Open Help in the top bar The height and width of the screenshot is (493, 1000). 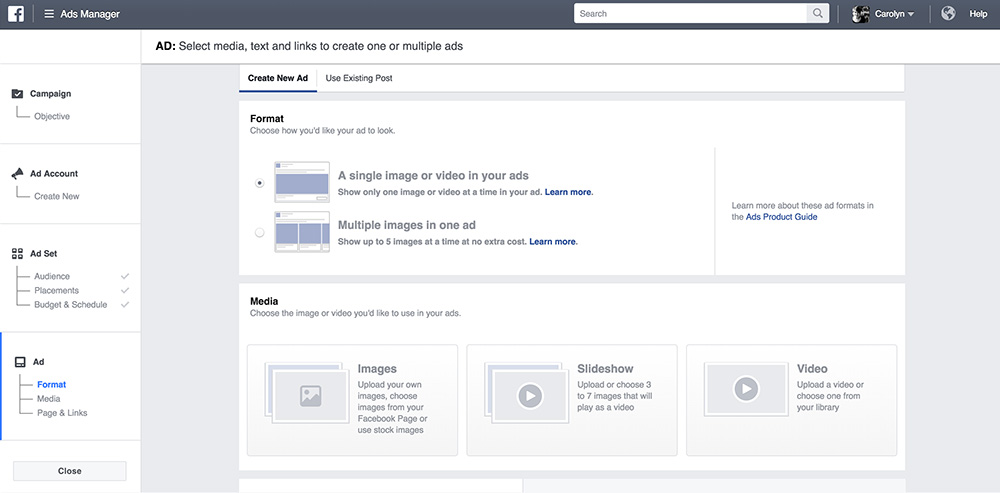pos(978,14)
